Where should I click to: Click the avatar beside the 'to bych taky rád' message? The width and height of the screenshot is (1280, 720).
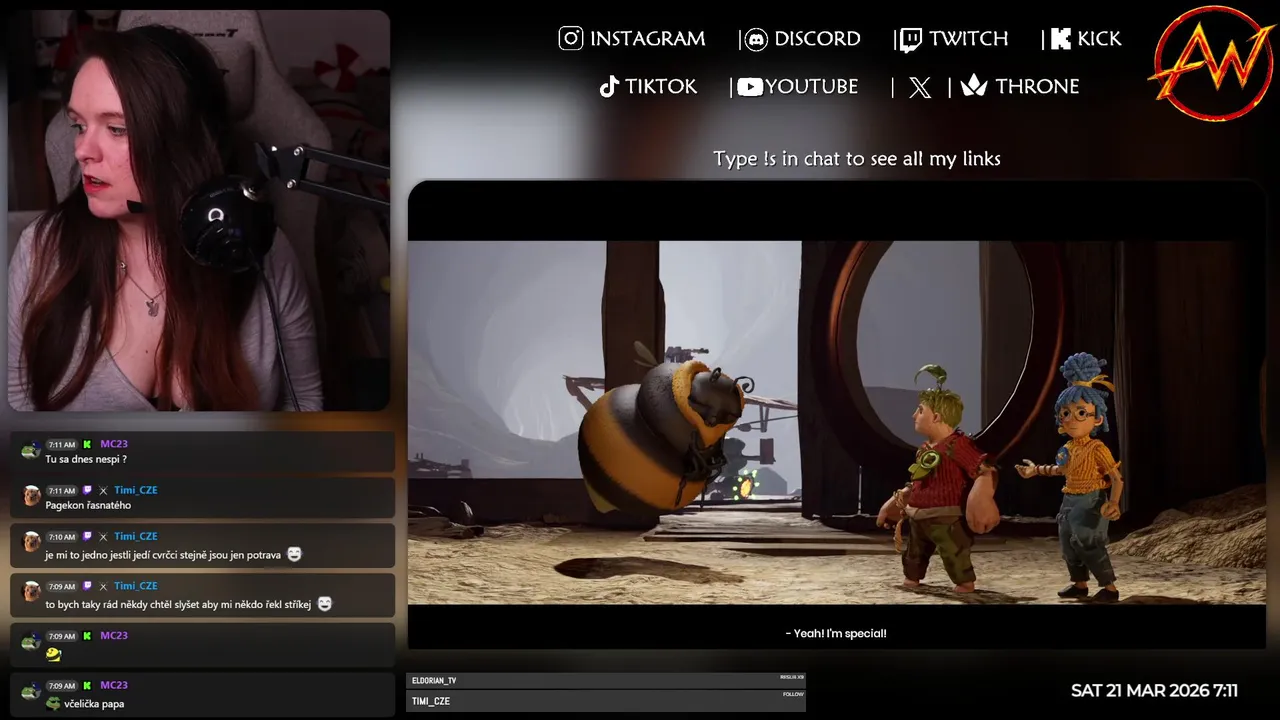(31, 592)
